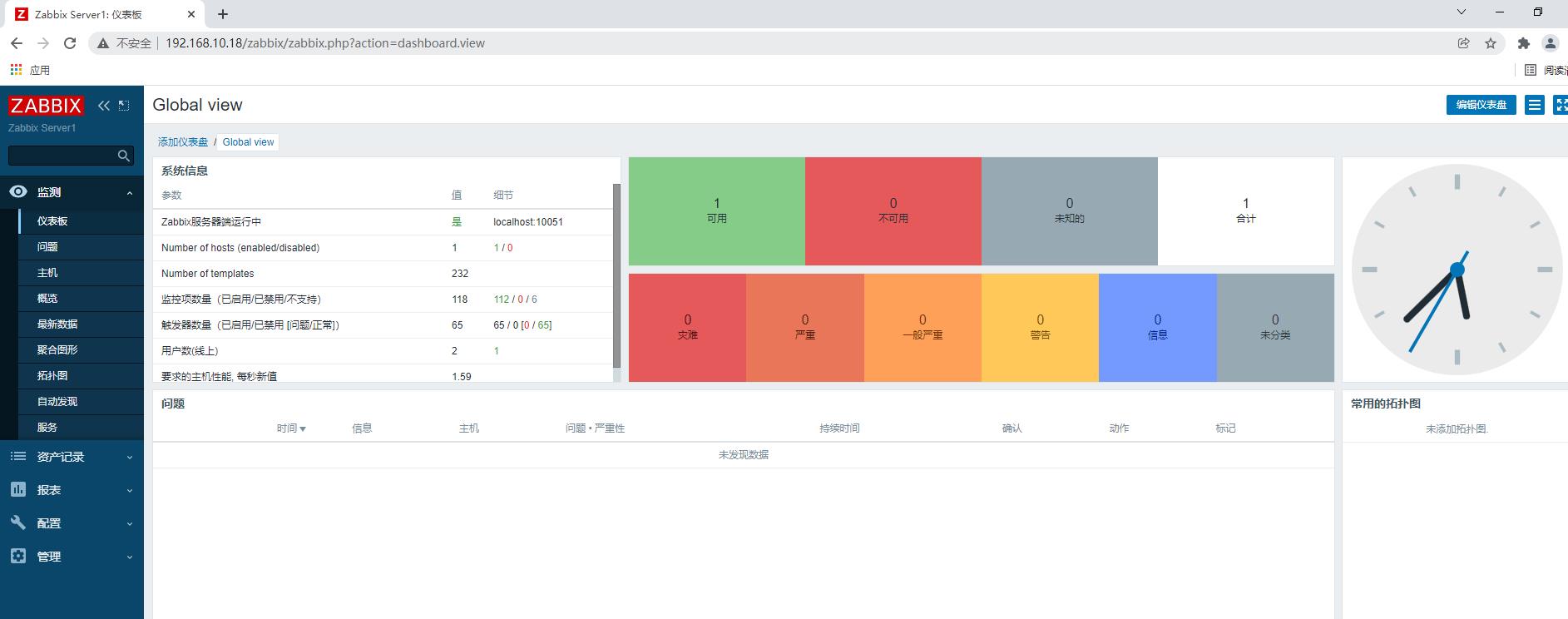Click the hide sidebar icon
The width and height of the screenshot is (1568, 619).
[124, 106]
